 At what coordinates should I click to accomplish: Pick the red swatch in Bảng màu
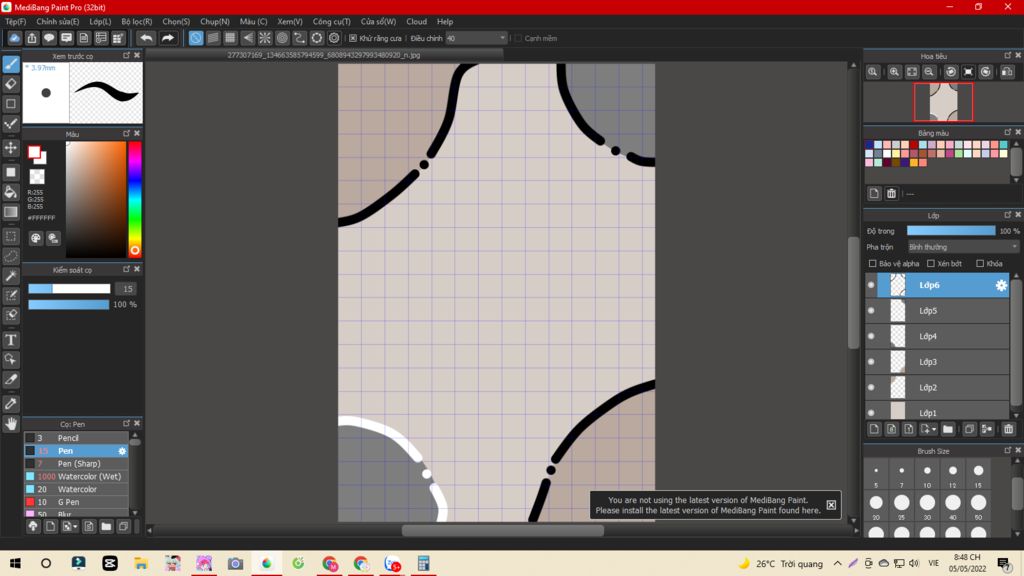coord(914,145)
